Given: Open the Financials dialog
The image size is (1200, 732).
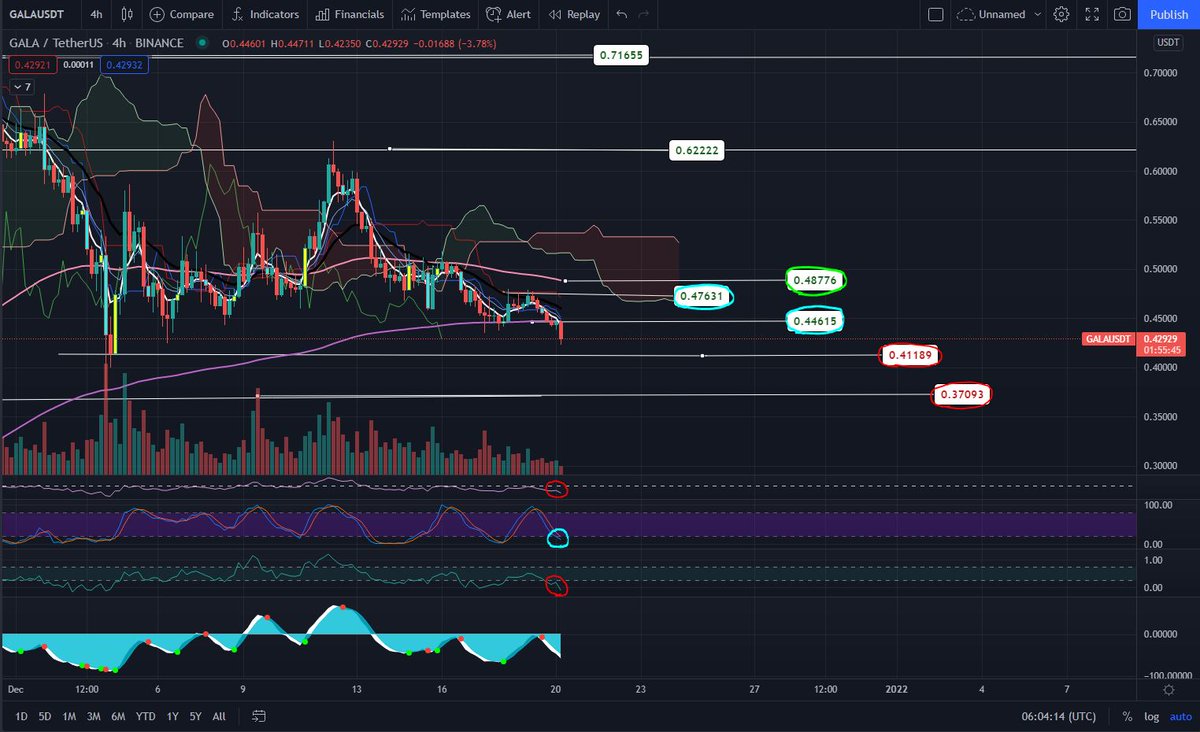Looking at the screenshot, I should 349,14.
